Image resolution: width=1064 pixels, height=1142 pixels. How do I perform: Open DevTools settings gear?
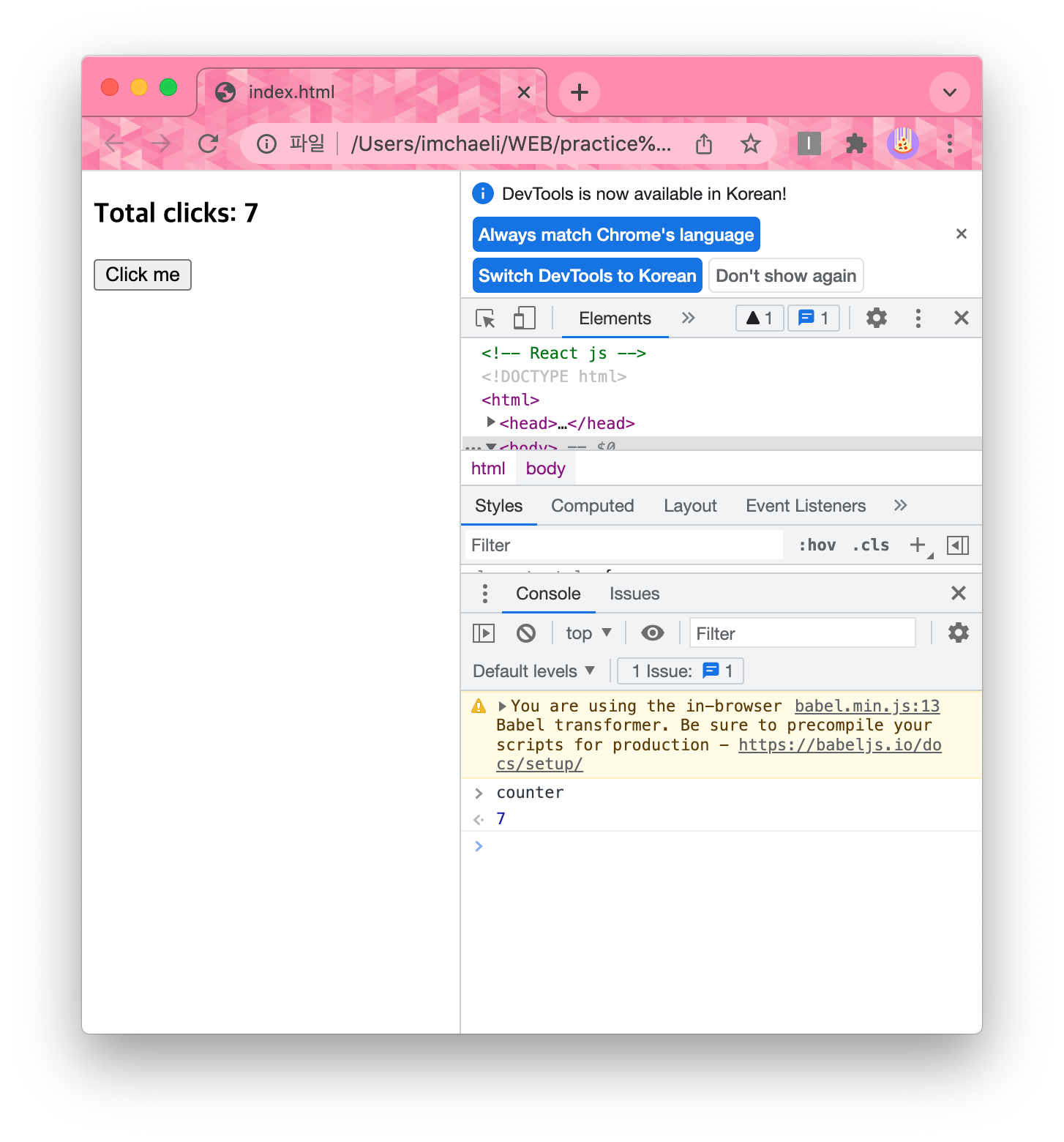(876, 318)
